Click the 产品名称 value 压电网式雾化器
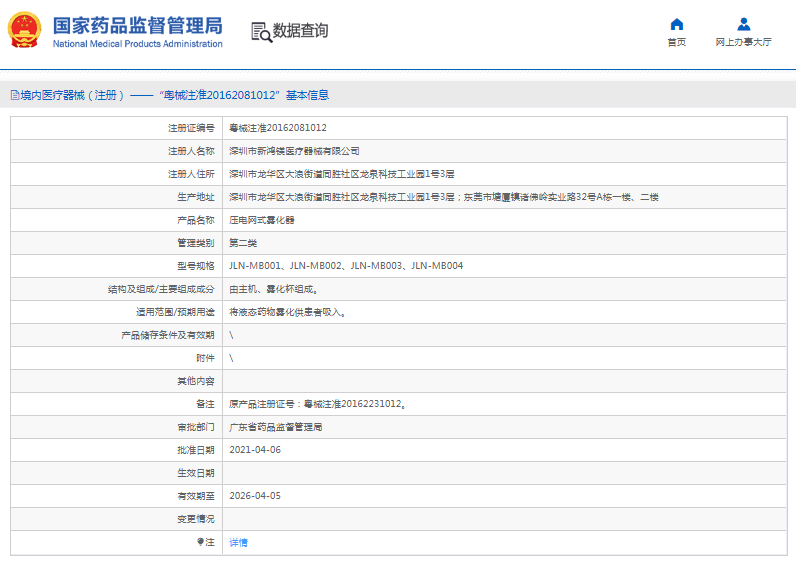The height and width of the screenshot is (562, 796). (x=262, y=220)
